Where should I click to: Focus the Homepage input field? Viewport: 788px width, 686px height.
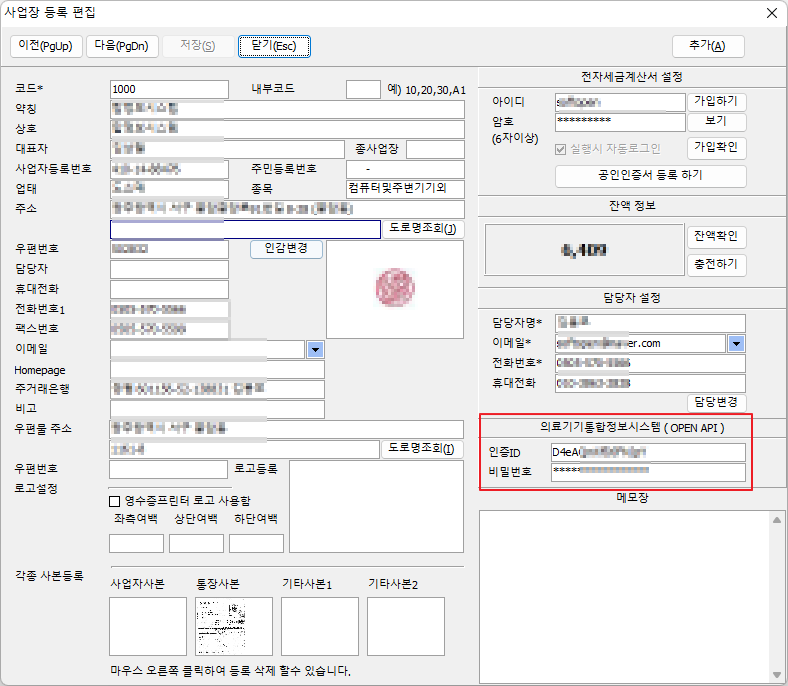tap(217, 370)
